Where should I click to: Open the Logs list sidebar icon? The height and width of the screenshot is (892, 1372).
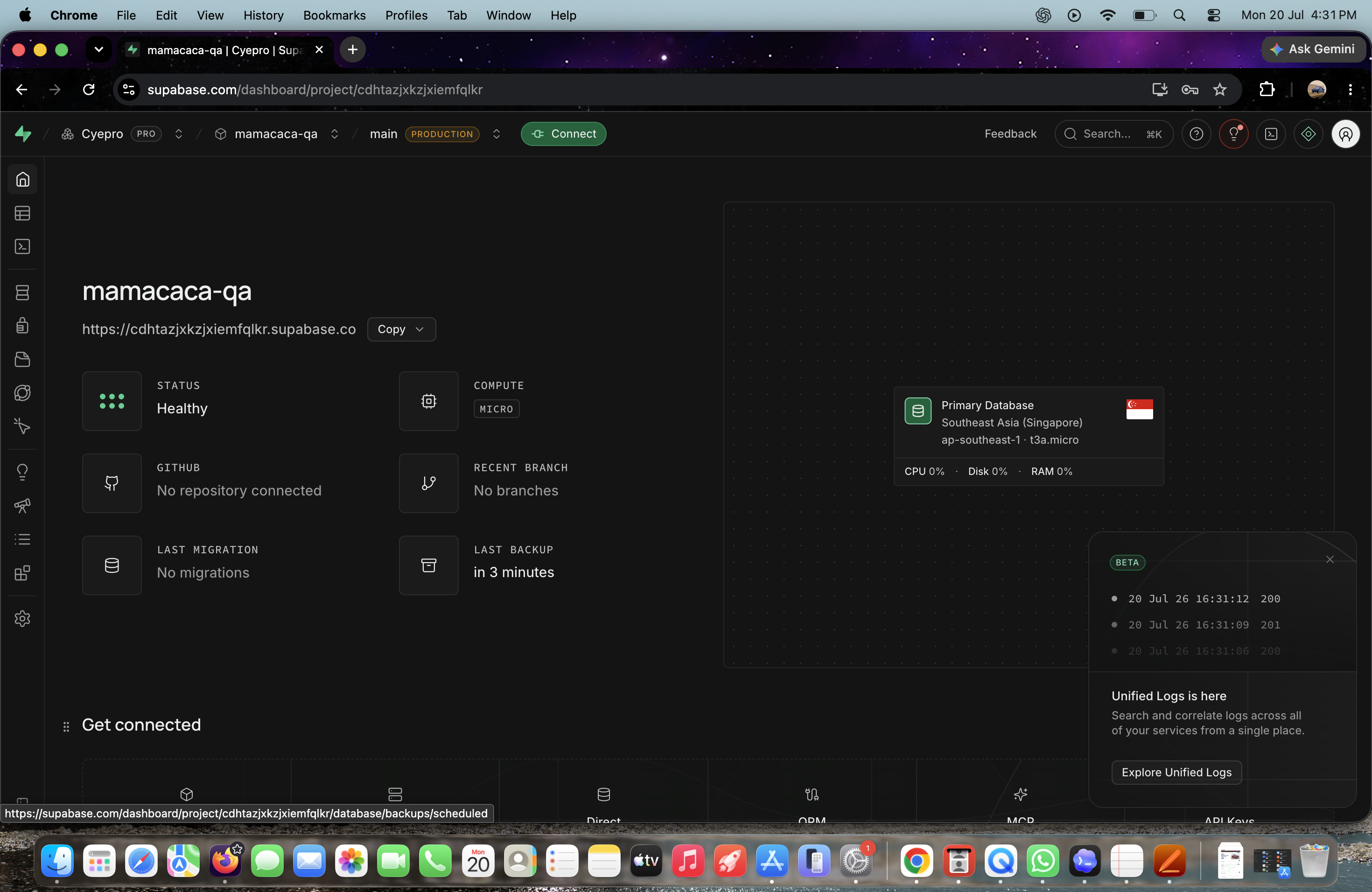point(22,539)
